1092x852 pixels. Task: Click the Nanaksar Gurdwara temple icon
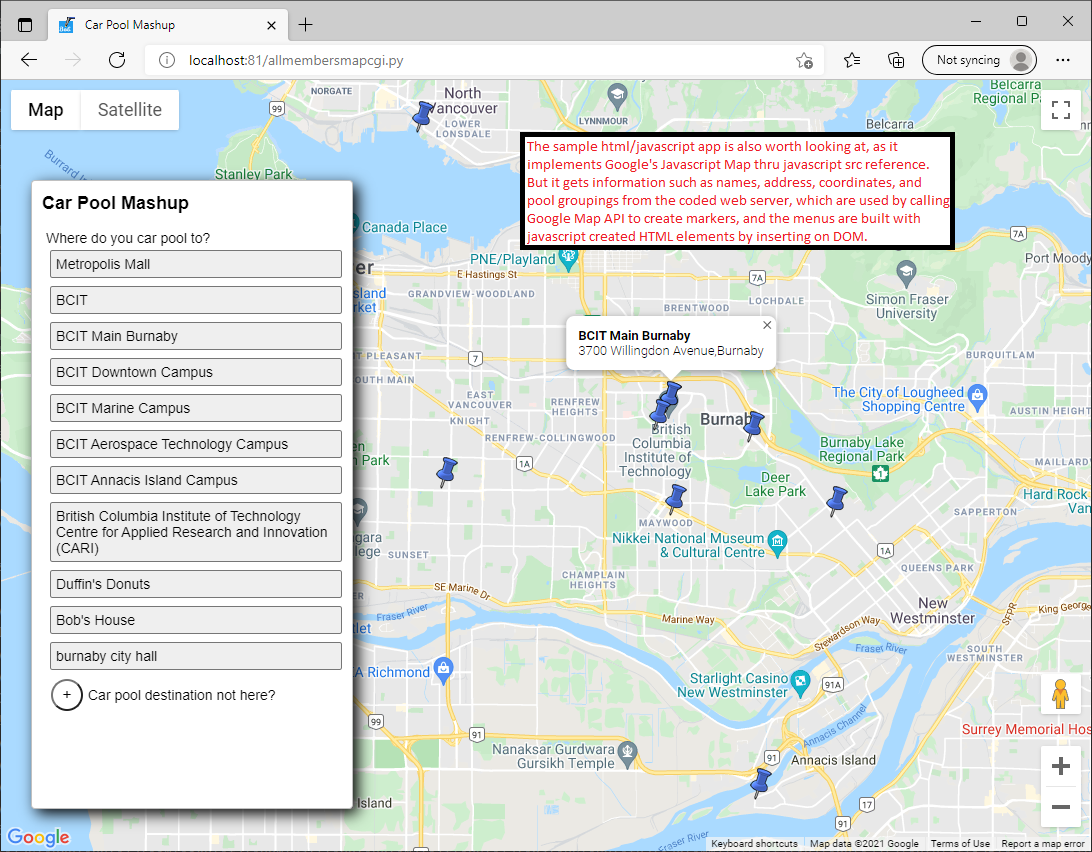(627, 753)
